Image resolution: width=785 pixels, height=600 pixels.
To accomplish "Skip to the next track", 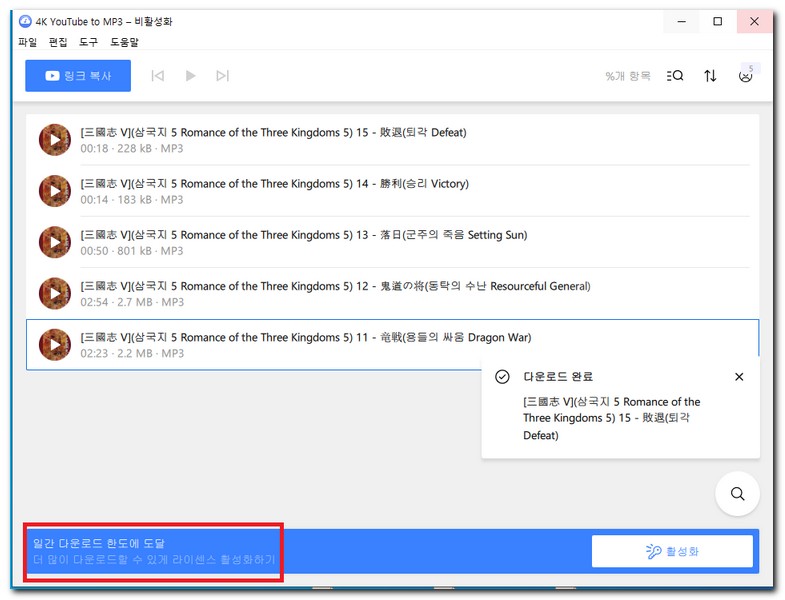I will tap(223, 76).
